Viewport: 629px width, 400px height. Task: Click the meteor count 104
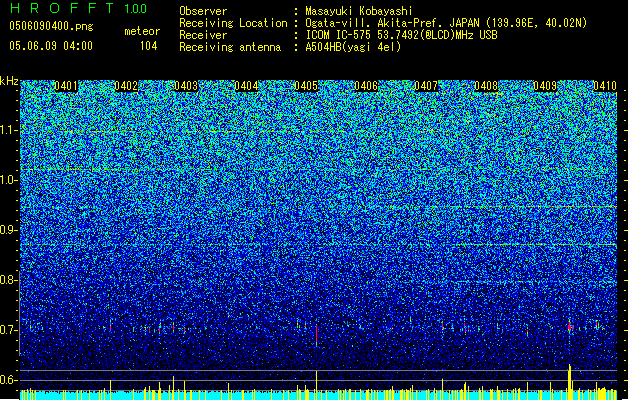pos(148,46)
